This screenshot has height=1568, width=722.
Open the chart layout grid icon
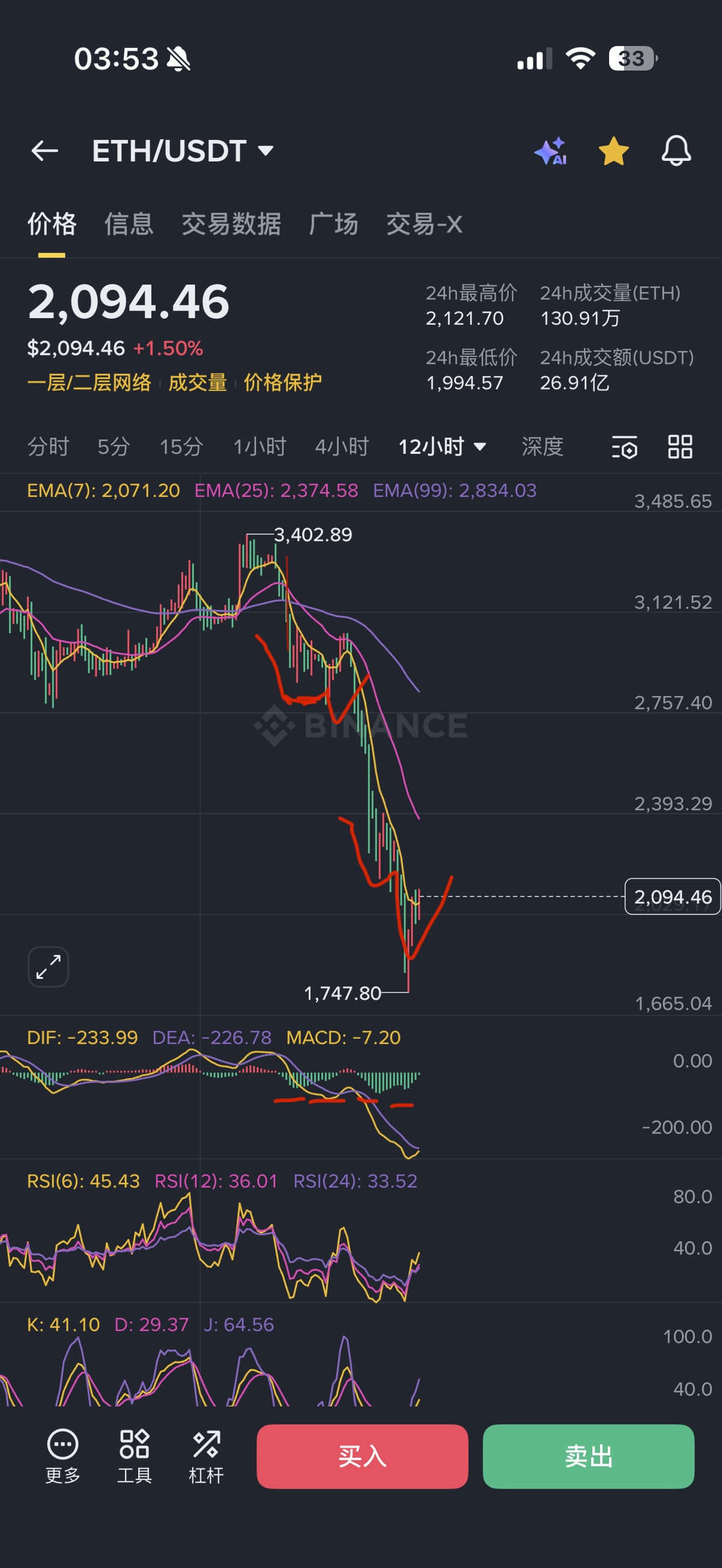(x=680, y=447)
